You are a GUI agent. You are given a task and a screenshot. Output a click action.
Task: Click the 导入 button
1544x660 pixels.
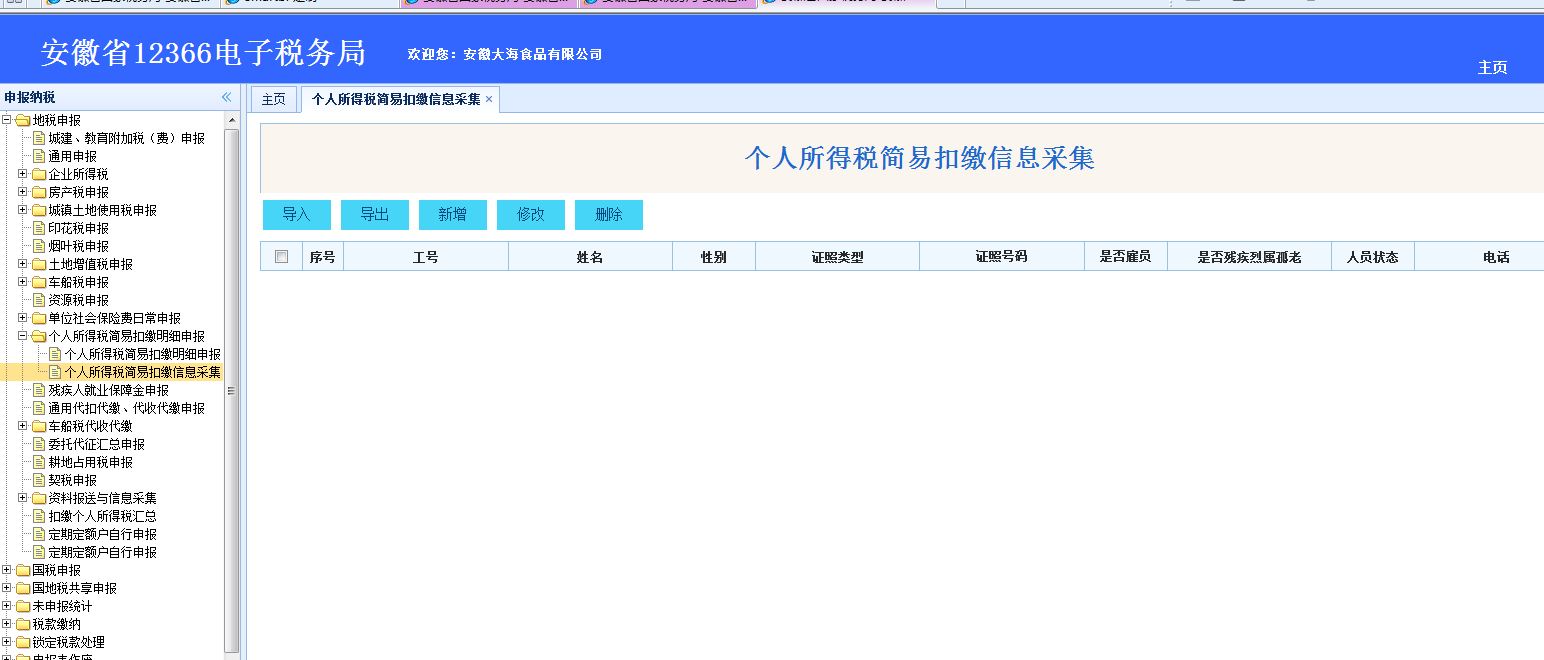297,215
